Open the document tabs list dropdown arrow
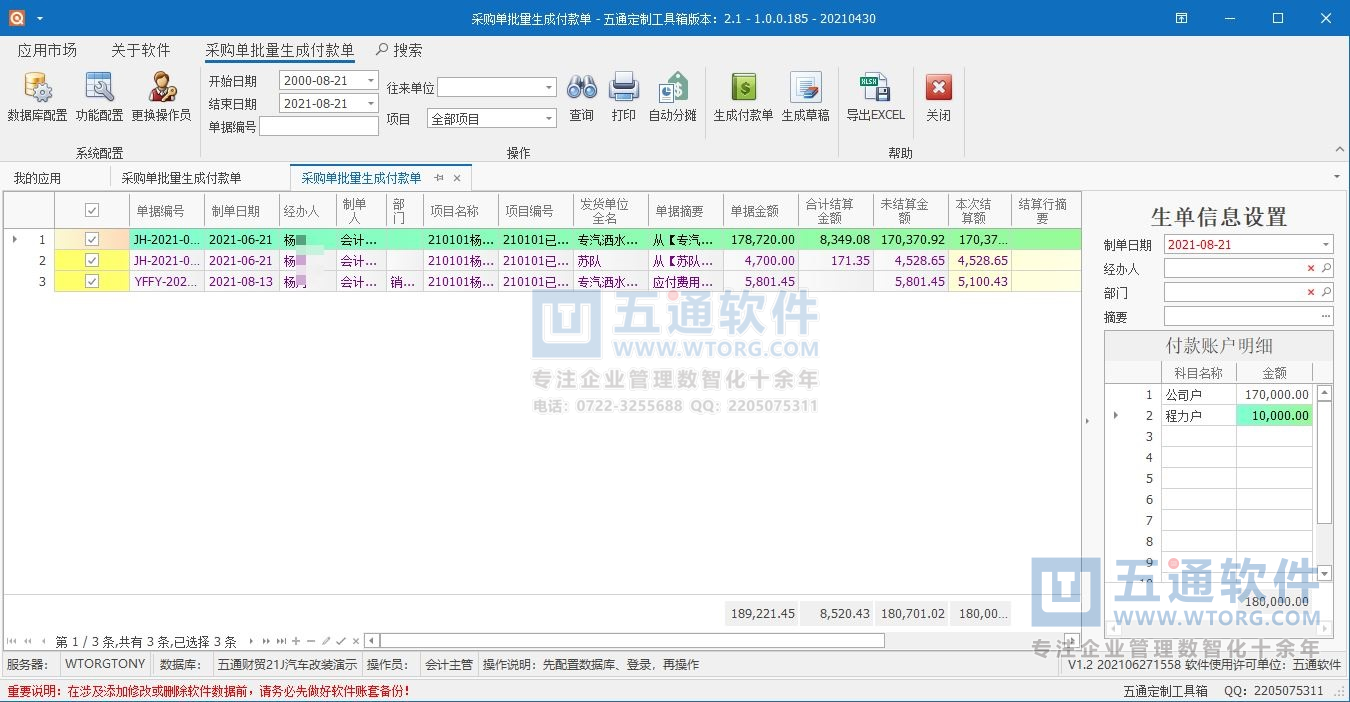 [1338, 177]
